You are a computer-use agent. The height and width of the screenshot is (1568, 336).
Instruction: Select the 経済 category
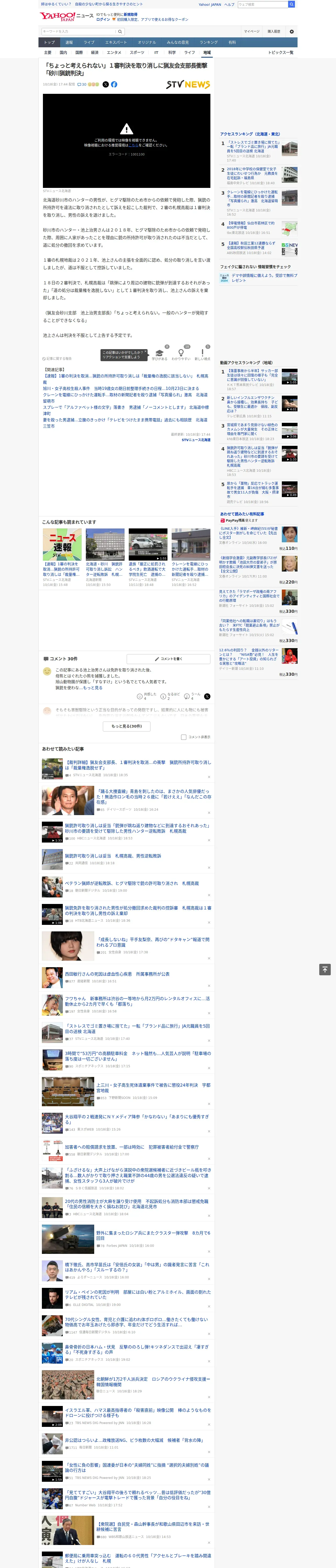point(94,52)
